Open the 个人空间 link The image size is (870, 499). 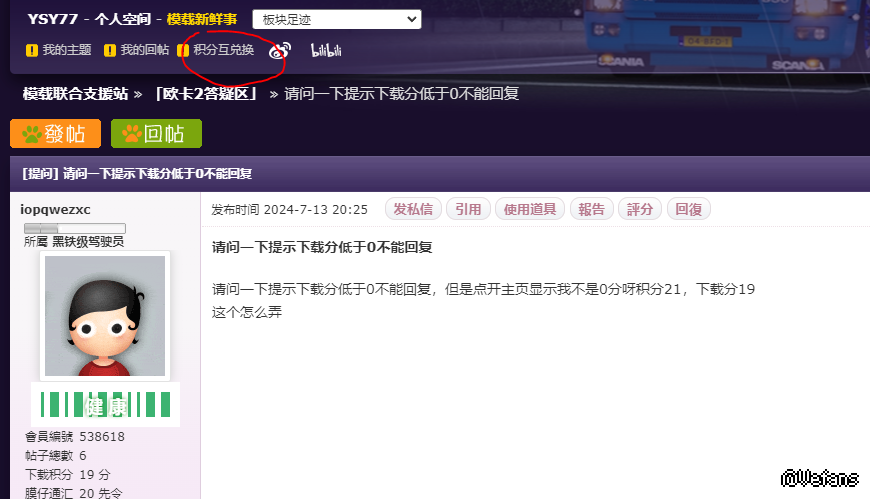(123, 19)
